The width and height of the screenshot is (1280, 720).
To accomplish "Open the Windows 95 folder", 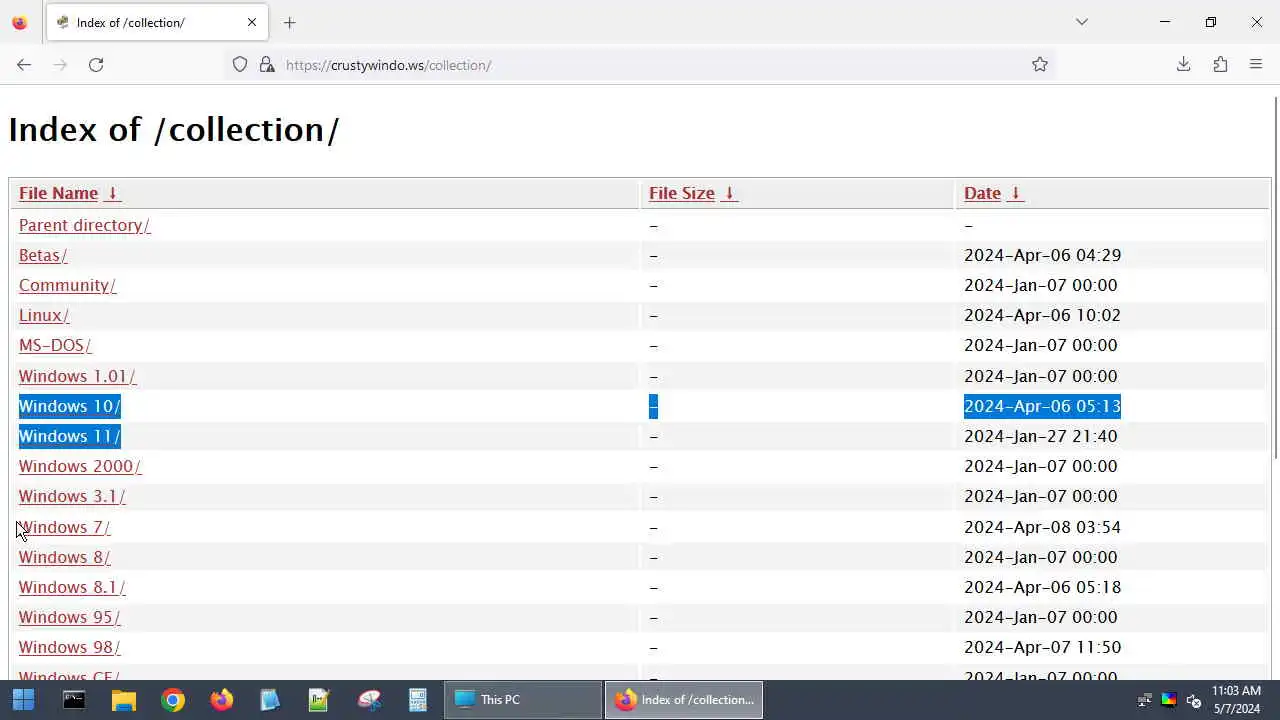I will (69, 617).
